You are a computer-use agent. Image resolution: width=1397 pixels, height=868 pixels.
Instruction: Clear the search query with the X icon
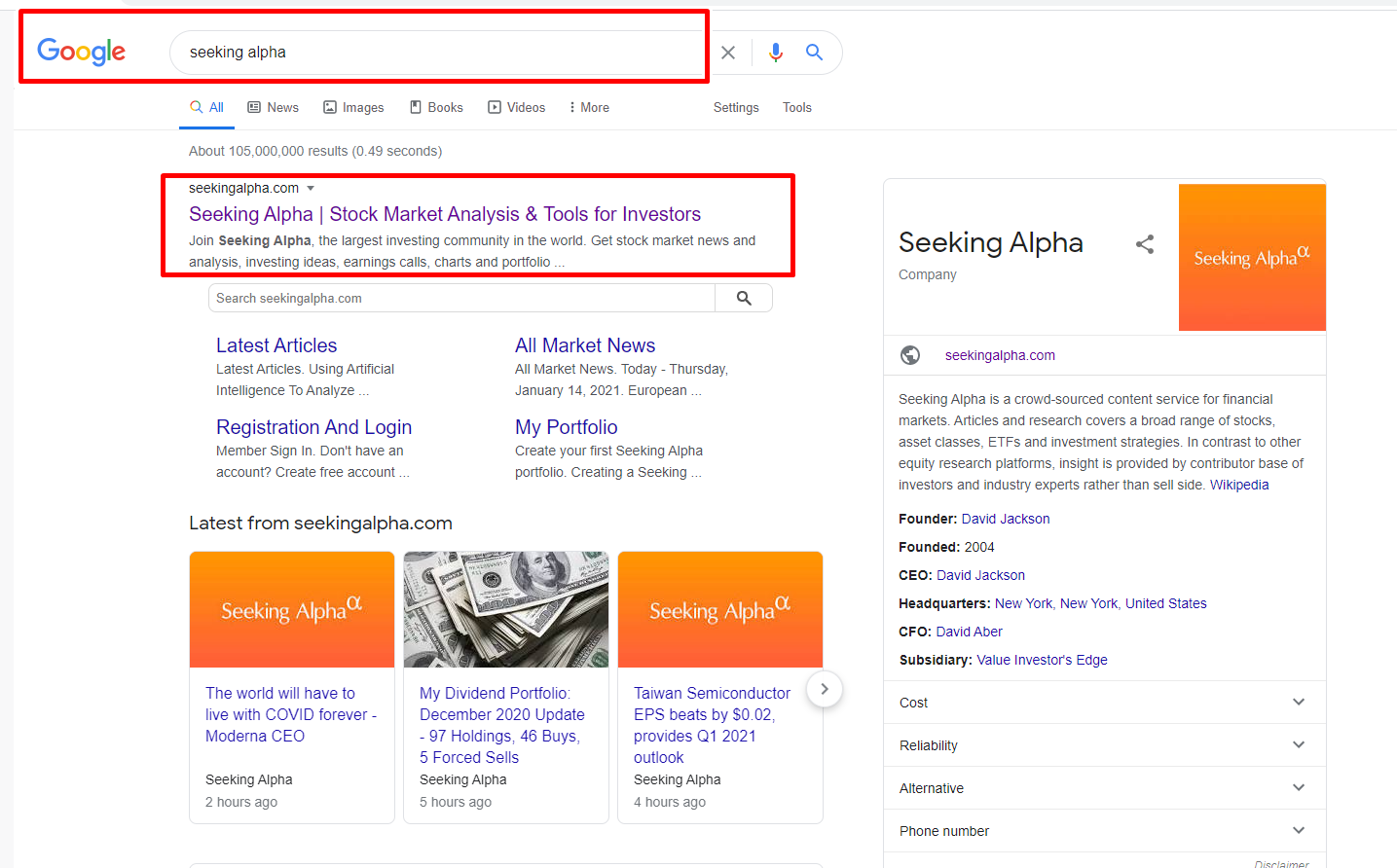728,53
